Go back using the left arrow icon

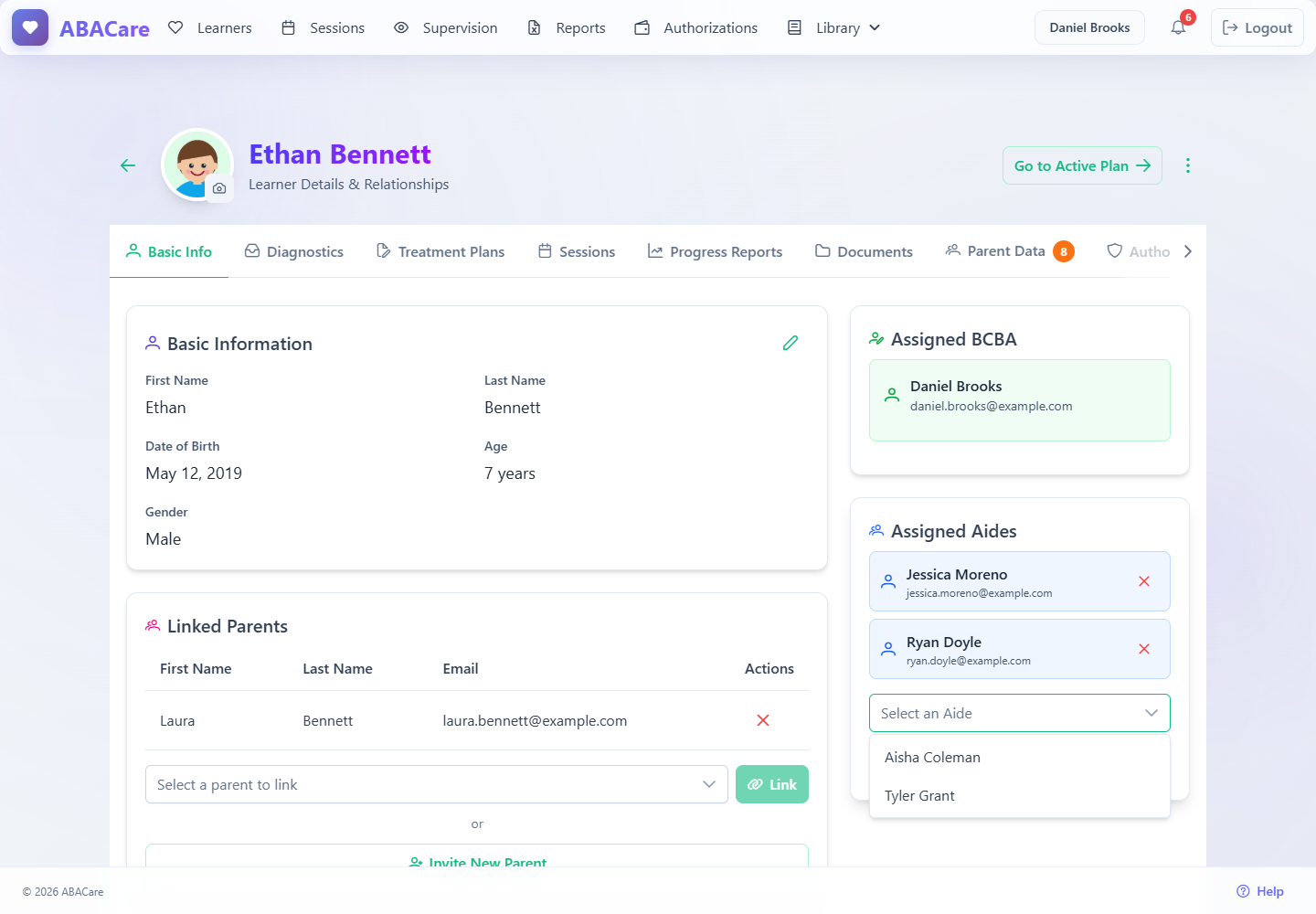pyautogui.click(x=128, y=165)
